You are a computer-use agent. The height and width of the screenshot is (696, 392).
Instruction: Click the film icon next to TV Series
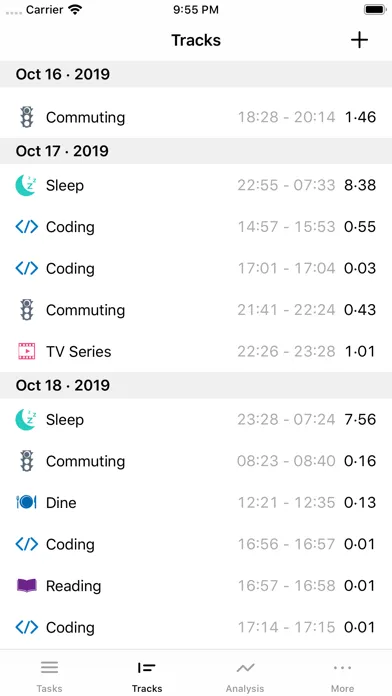coord(27,352)
